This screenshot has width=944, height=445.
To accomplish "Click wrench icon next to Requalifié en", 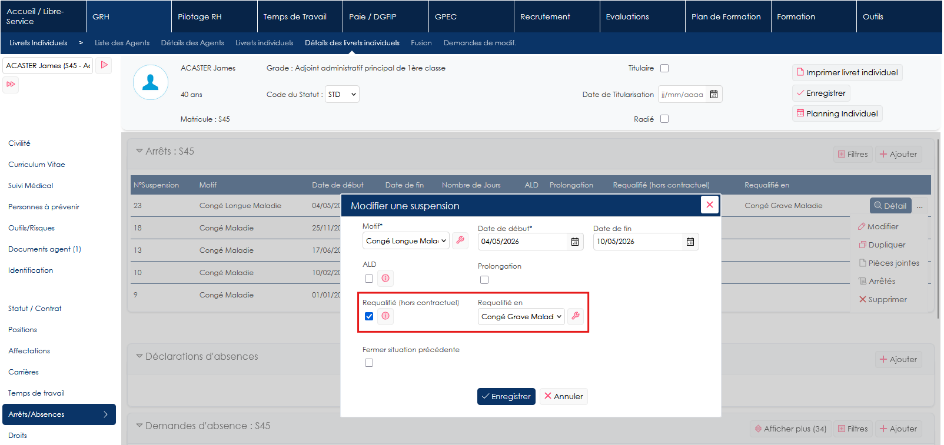I will pyautogui.click(x=576, y=316).
